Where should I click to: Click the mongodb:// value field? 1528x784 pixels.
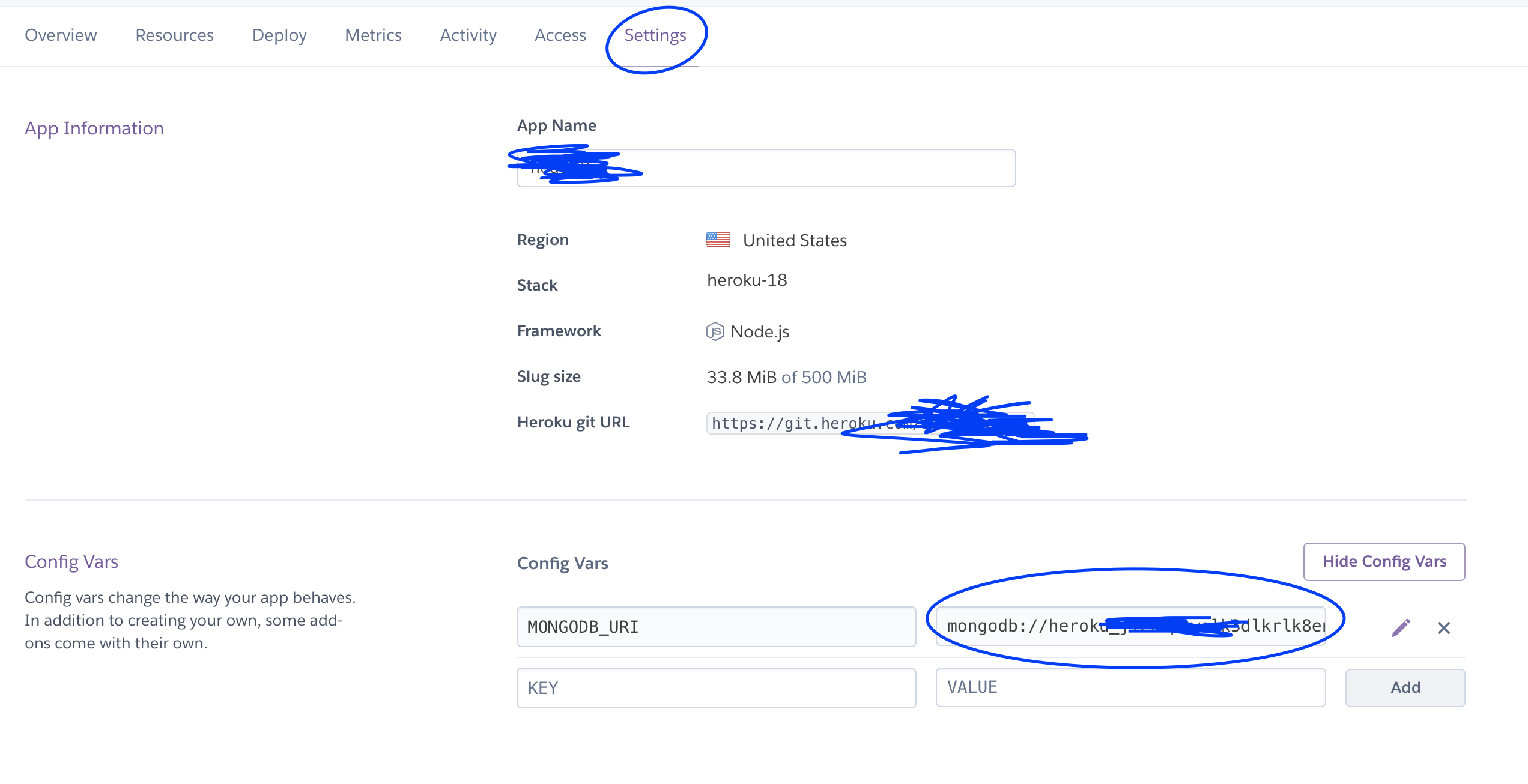coord(1130,626)
